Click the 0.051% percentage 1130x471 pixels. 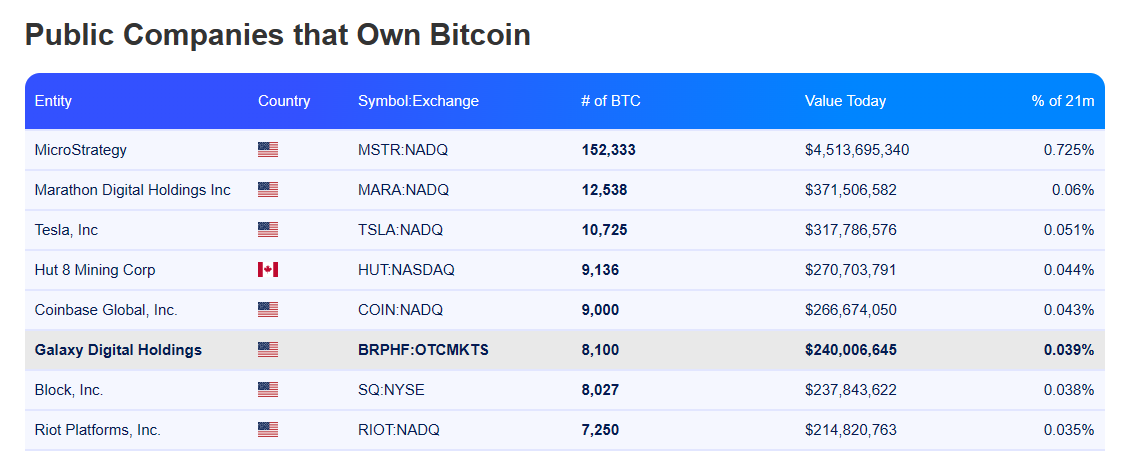click(1069, 230)
